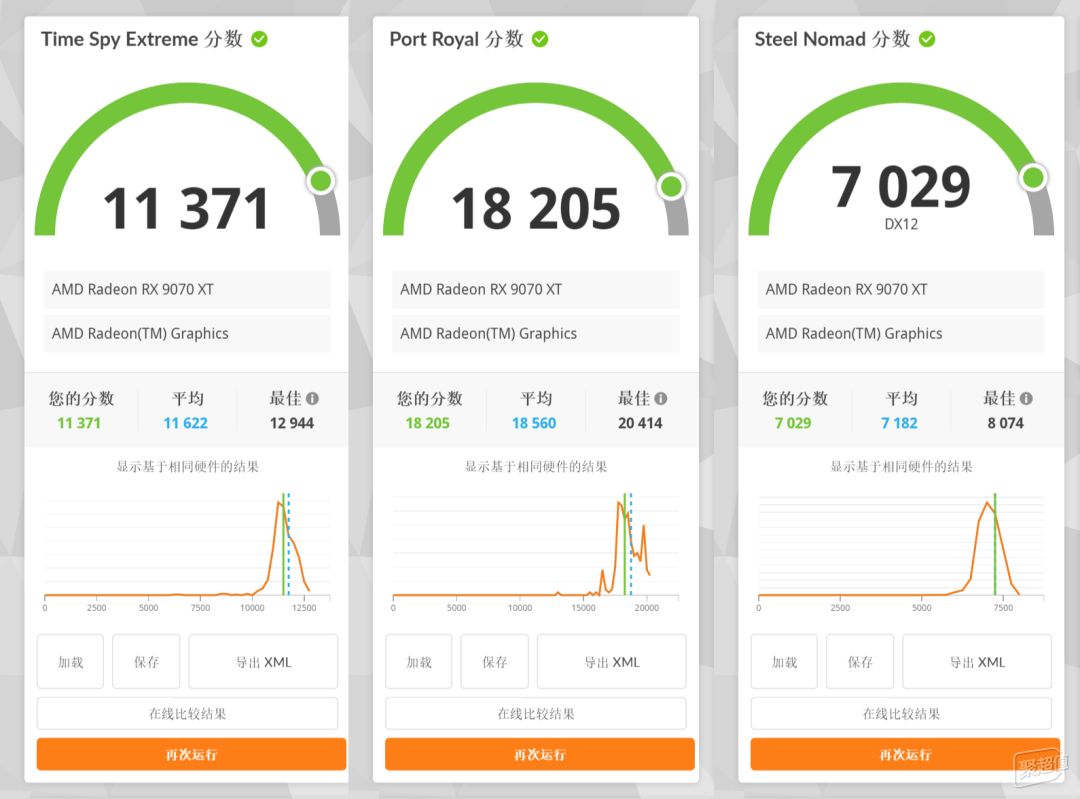Click the best score 8 074
The width and height of the screenshot is (1080, 799).
(x=1005, y=423)
